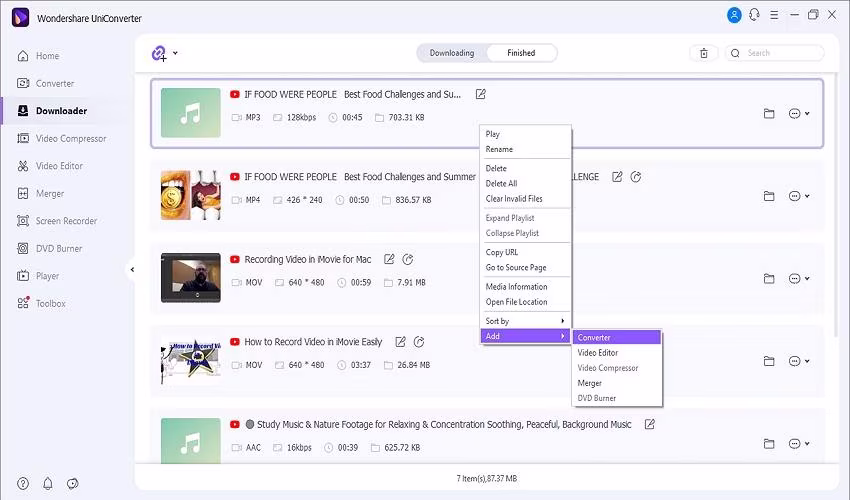The image size is (850, 500).
Task: Click convert icon for MP4 IF FOOD WERE PEOPLE
Action: (636, 177)
